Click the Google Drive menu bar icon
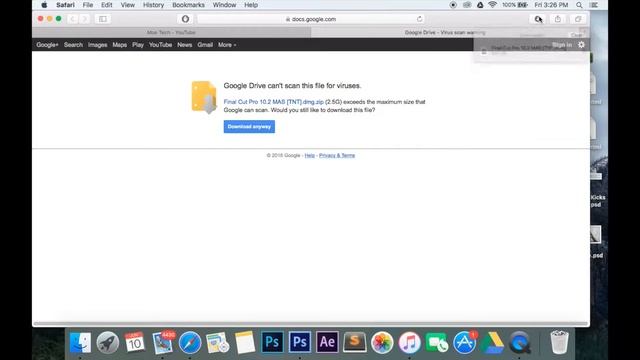 (x=480, y=5)
